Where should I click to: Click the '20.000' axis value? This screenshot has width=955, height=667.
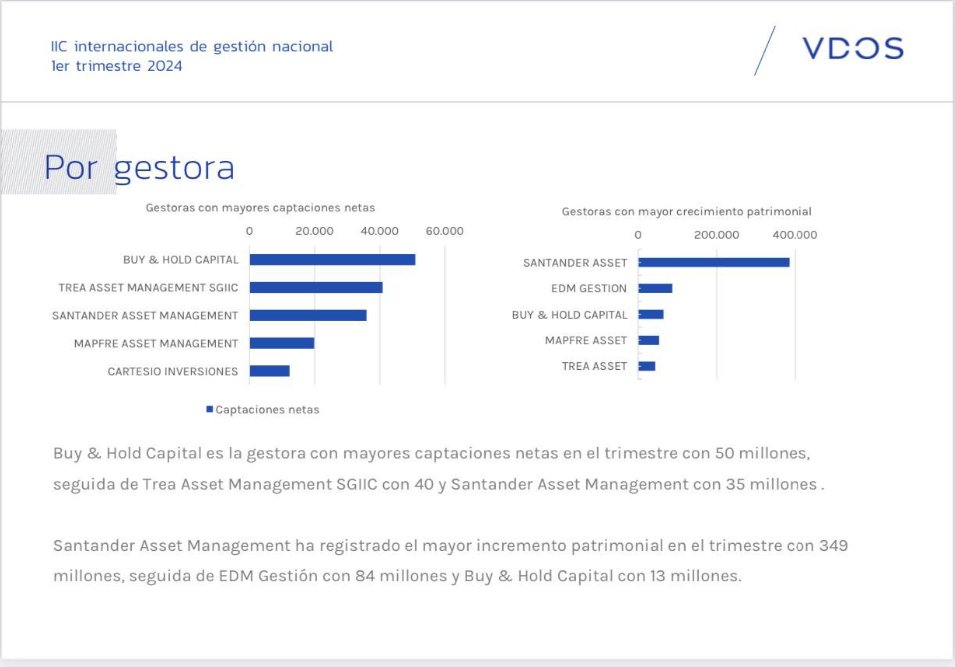(314, 231)
